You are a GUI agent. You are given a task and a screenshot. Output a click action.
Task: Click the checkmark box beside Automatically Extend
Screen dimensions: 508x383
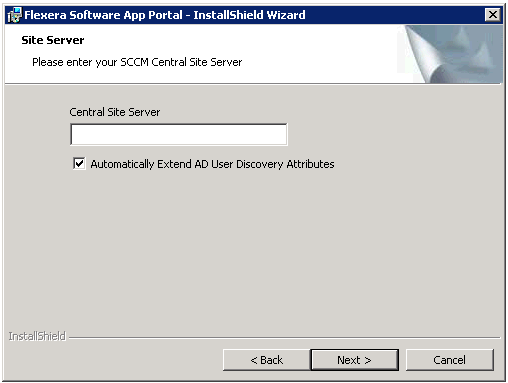[79, 164]
